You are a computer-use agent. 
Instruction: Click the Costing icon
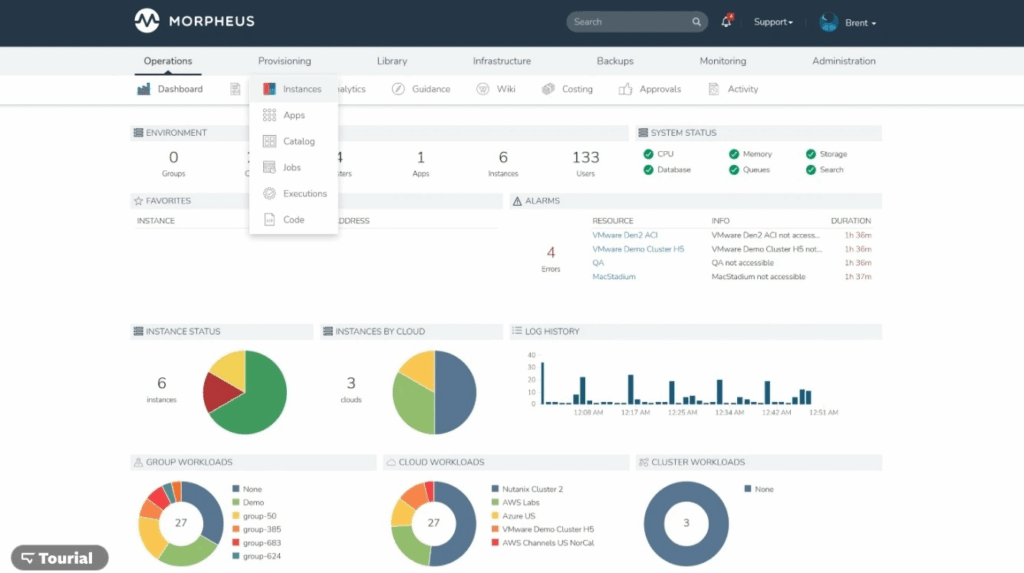pyautogui.click(x=548, y=89)
